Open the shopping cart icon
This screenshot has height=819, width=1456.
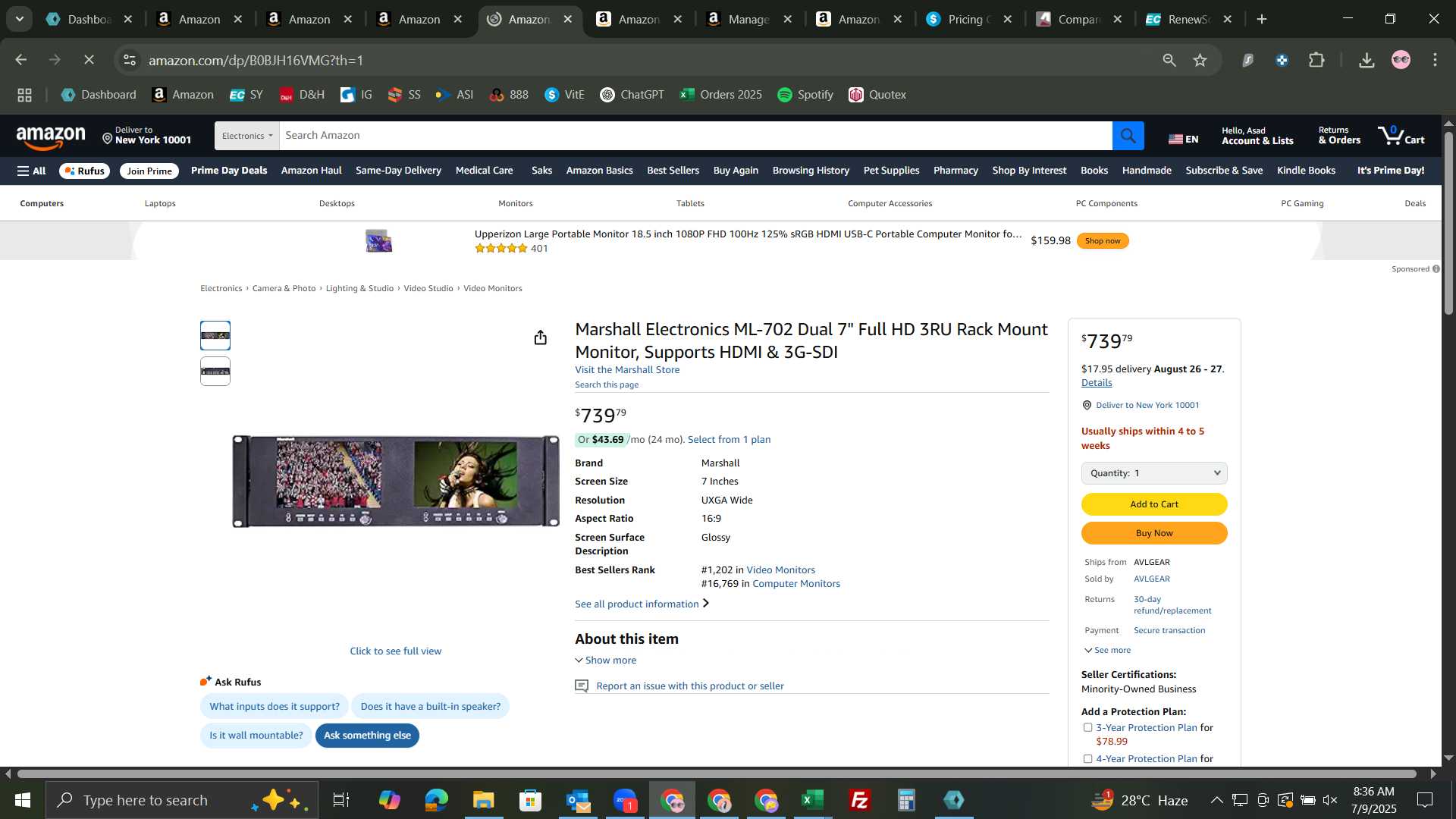(1401, 136)
